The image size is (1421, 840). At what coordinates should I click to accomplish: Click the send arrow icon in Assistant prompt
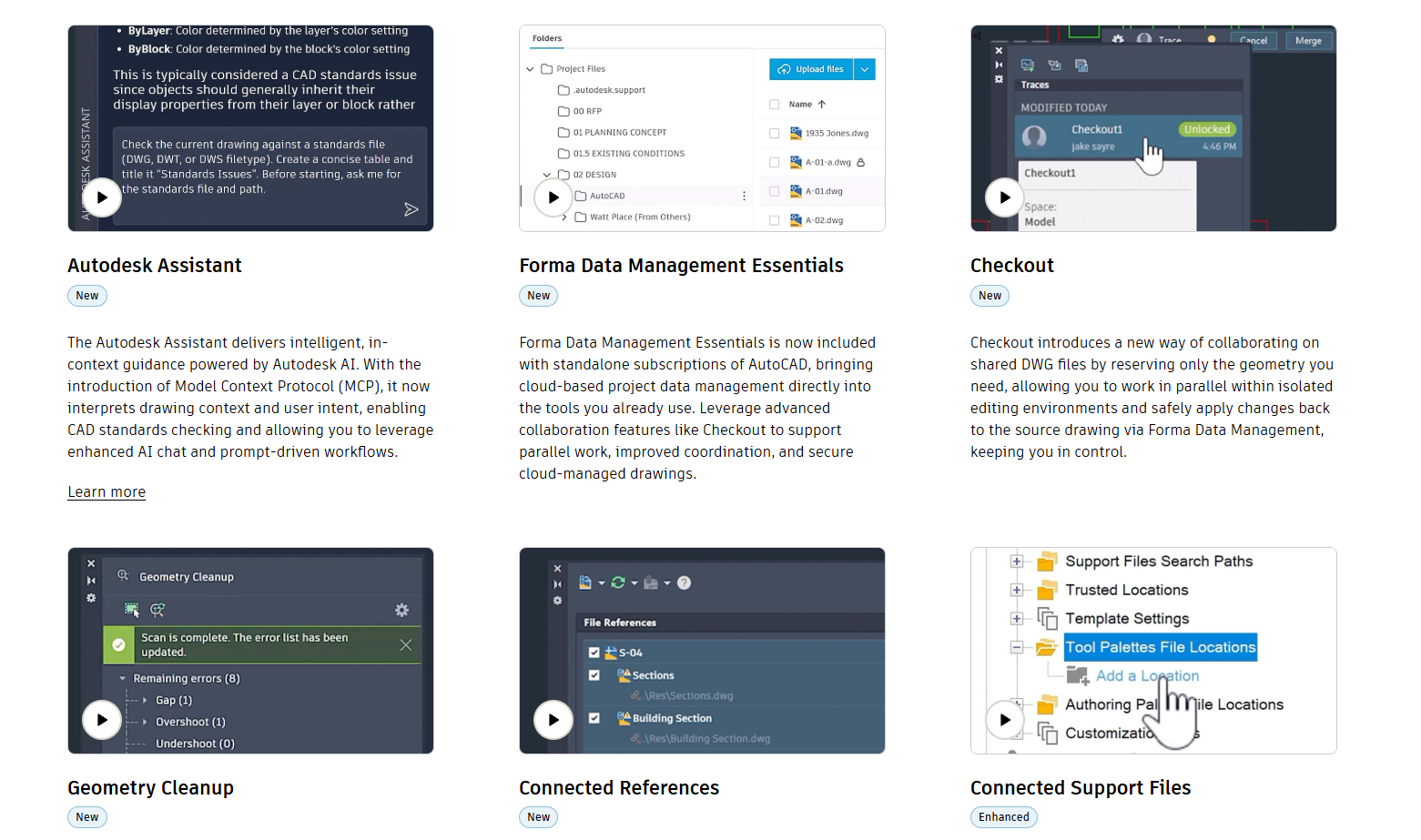click(411, 209)
